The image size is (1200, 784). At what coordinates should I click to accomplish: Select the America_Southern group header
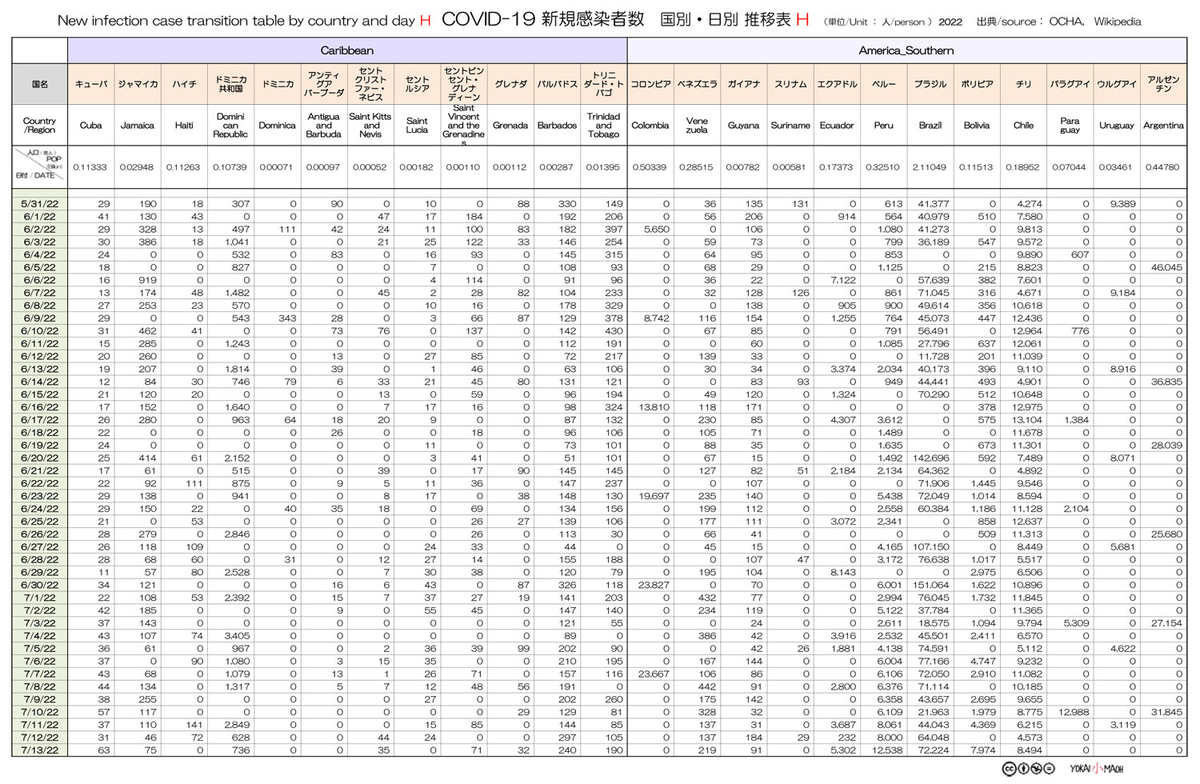click(908, 49)
